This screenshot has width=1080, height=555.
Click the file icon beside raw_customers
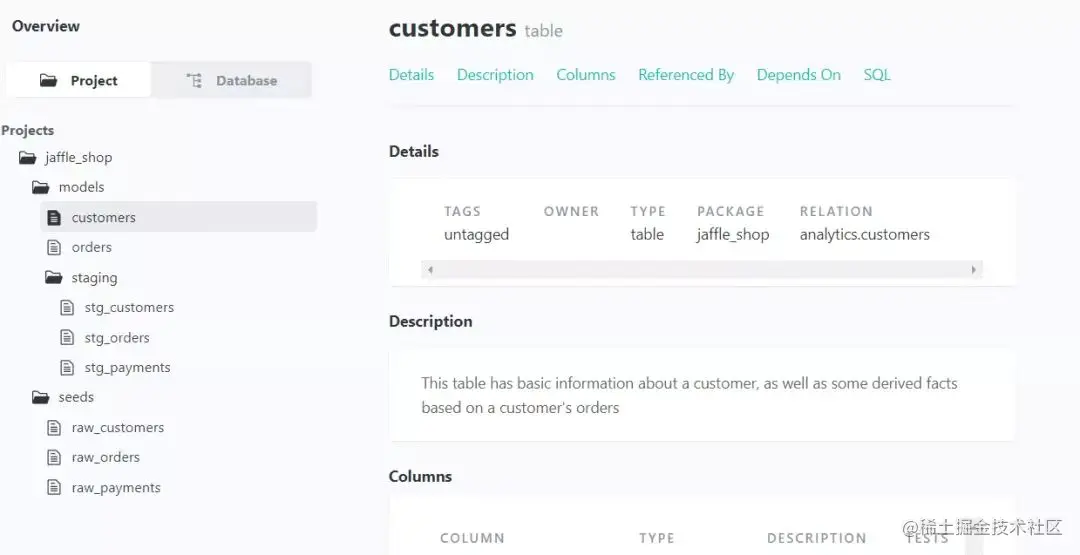click(x=54, y=427)
